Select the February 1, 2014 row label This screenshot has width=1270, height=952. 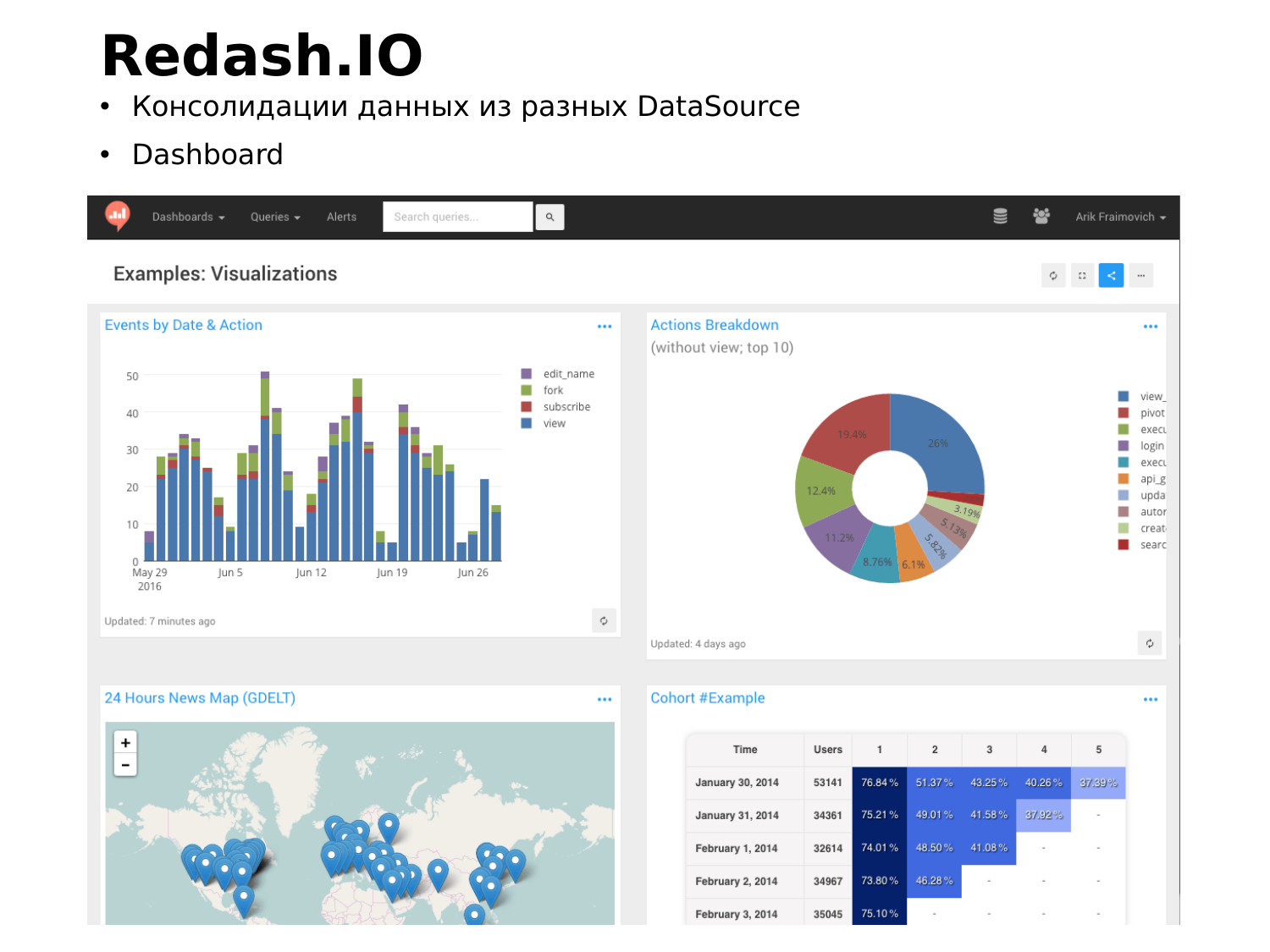coord(737,849)
